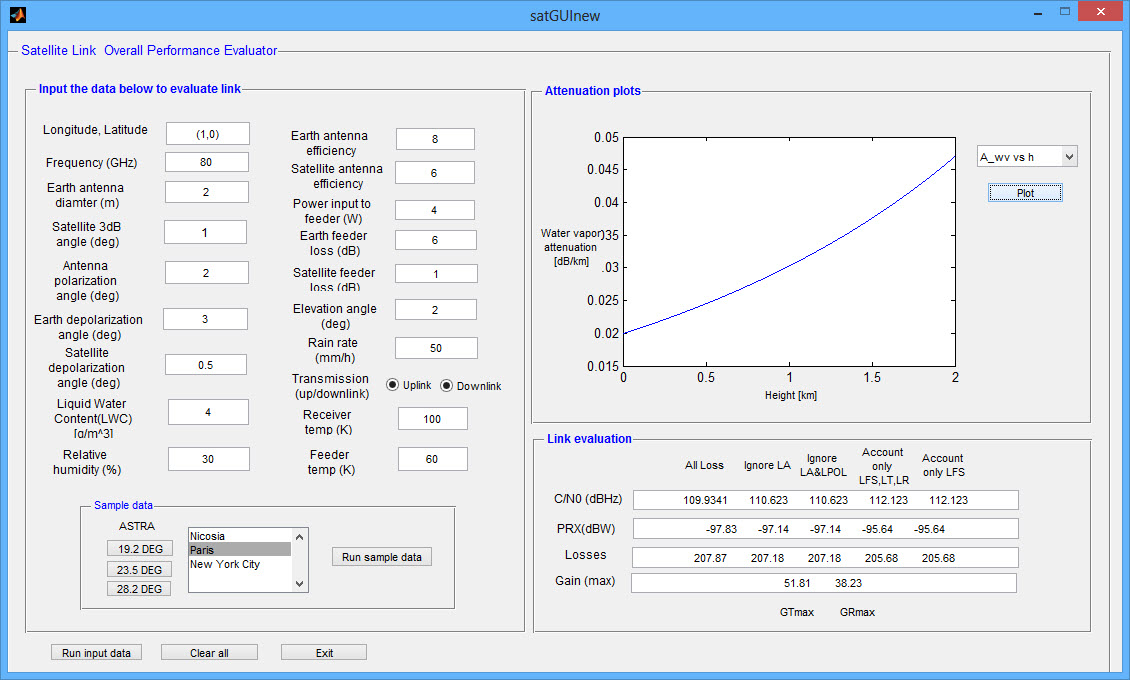
Task: Click the Rain rate input field
Action: click(x=436, y=348)
